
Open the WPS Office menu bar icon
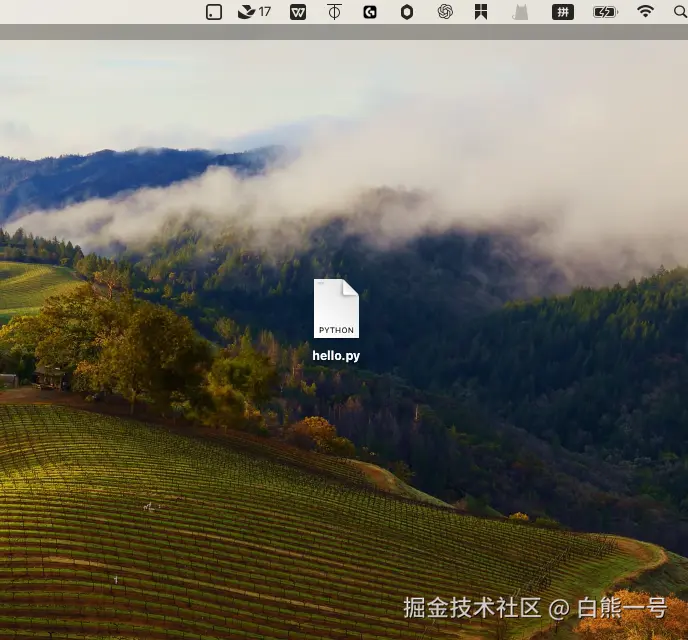point(298,12)
